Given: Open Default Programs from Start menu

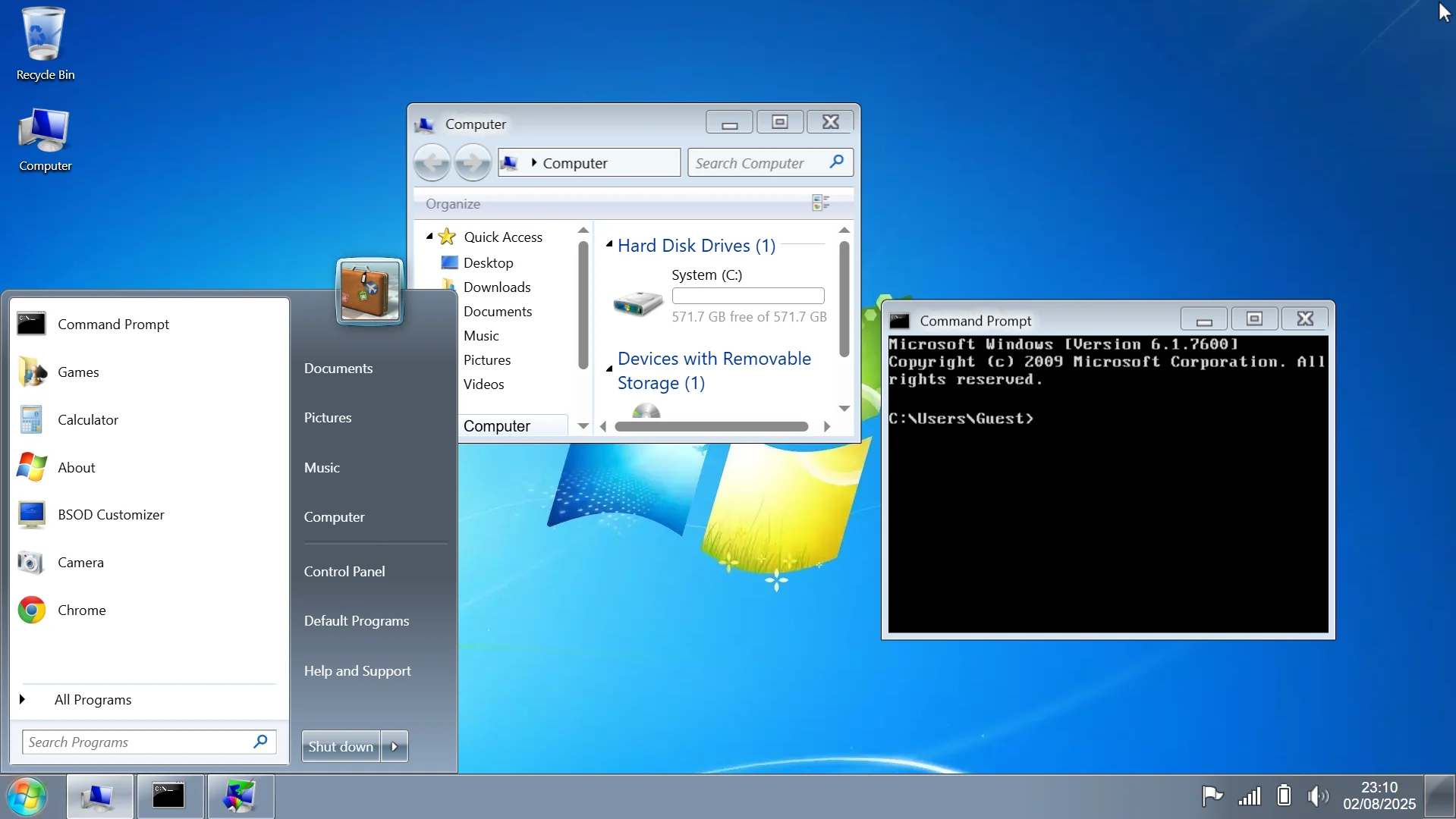Looking at the screenshot, I should coord(357,621).
